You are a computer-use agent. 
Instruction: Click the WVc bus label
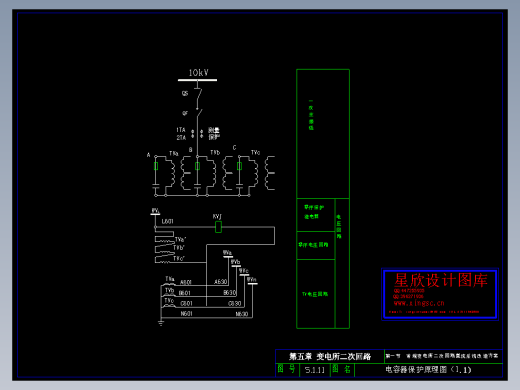244,270
